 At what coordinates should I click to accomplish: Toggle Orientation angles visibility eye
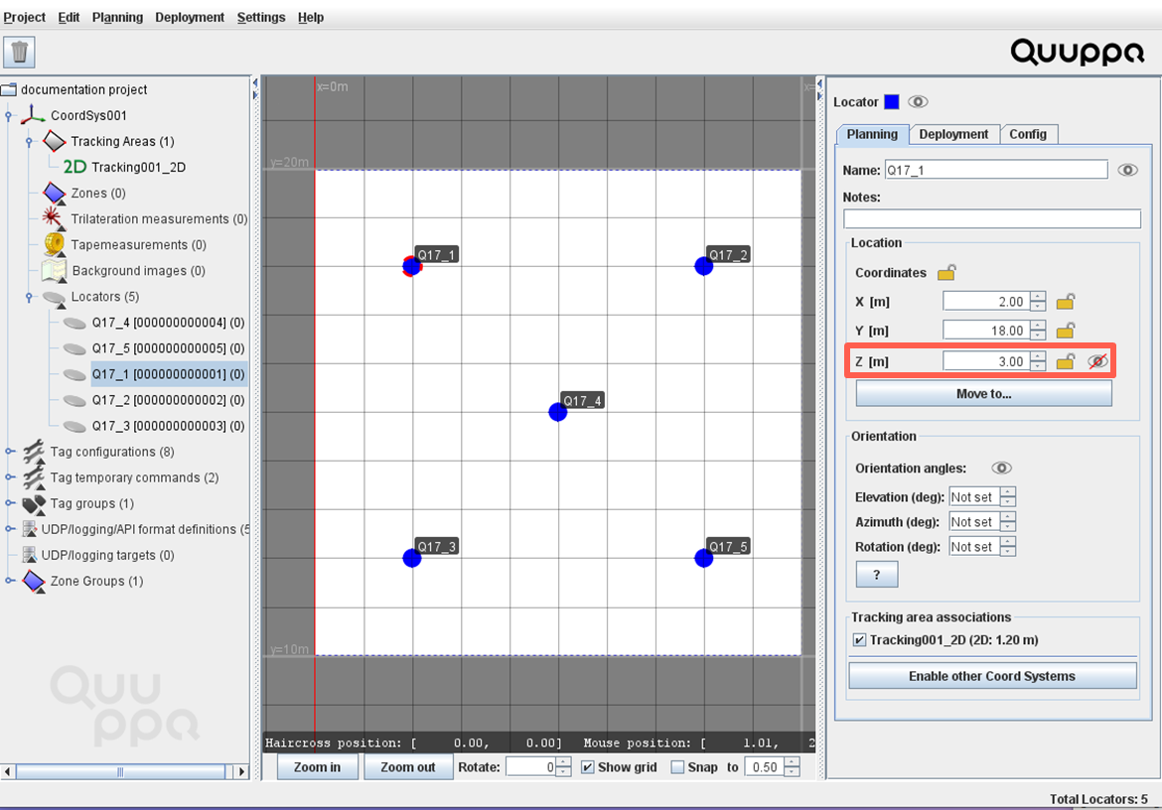pos(1001,468)
